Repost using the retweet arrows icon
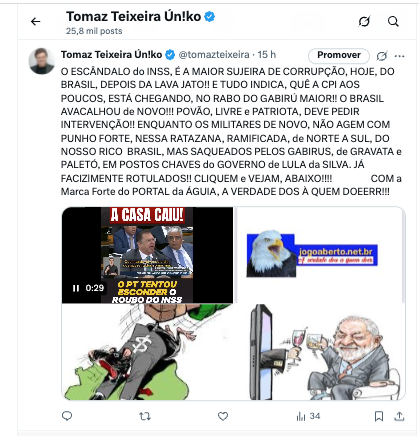The height and width of the screenshot is (436, 419). [x=145, y=416]
